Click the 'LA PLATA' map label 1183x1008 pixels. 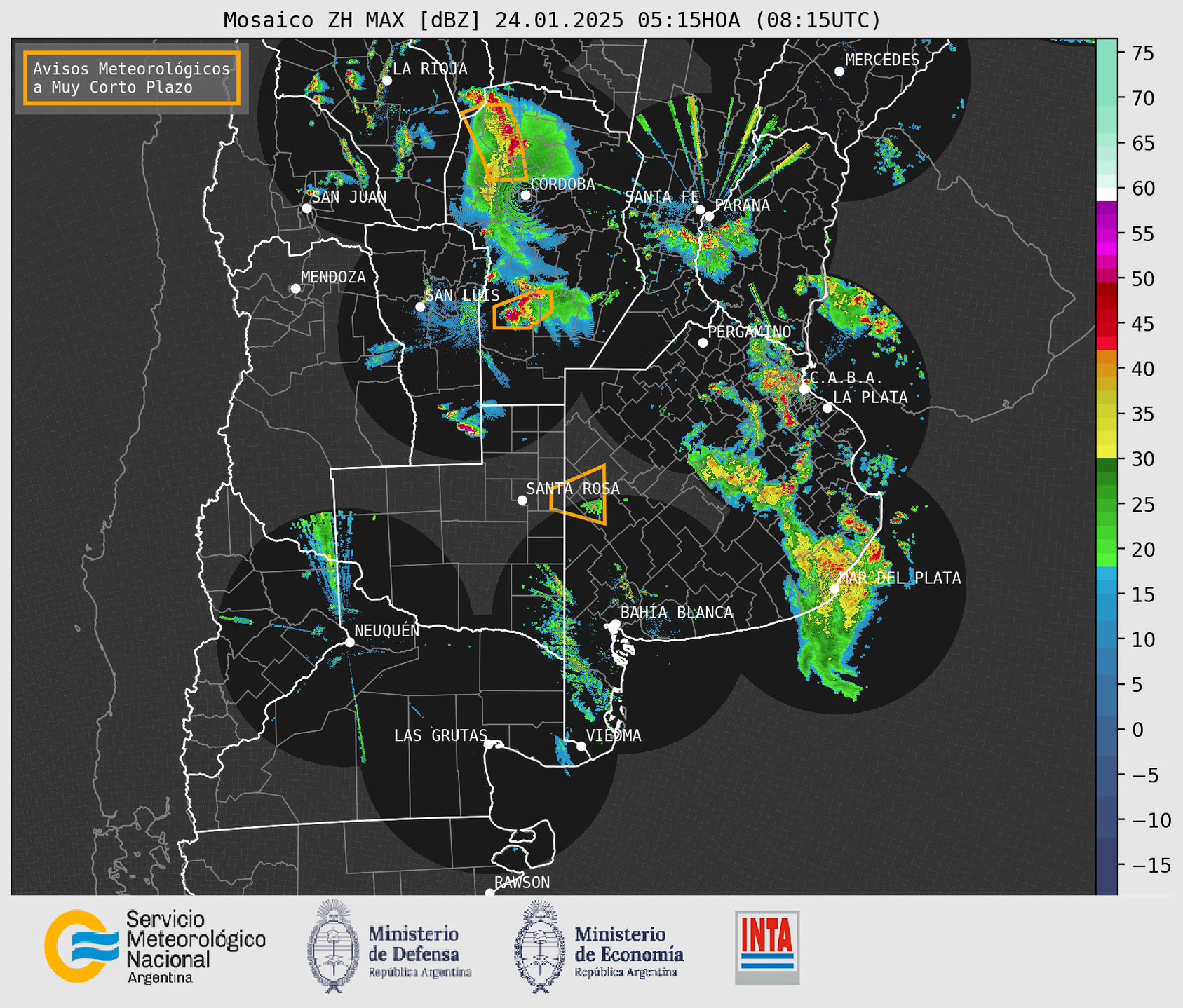tap(870, 397)
